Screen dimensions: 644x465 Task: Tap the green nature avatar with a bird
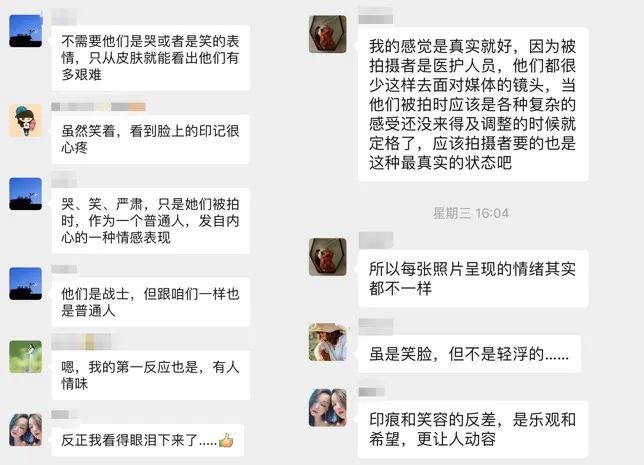[25, 357]
